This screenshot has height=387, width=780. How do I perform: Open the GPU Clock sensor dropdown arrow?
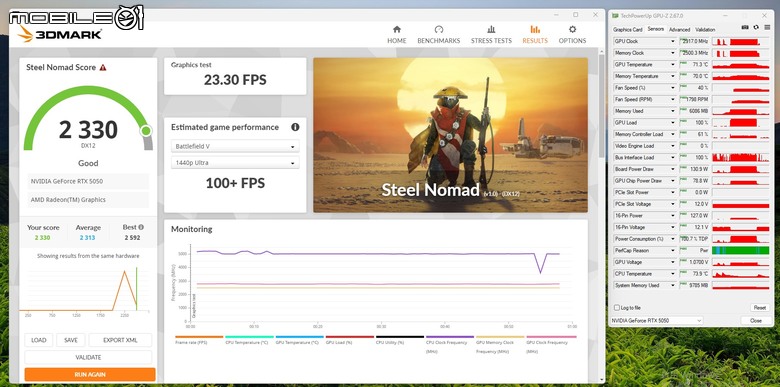pyautogui.click(x=673, y=41)
